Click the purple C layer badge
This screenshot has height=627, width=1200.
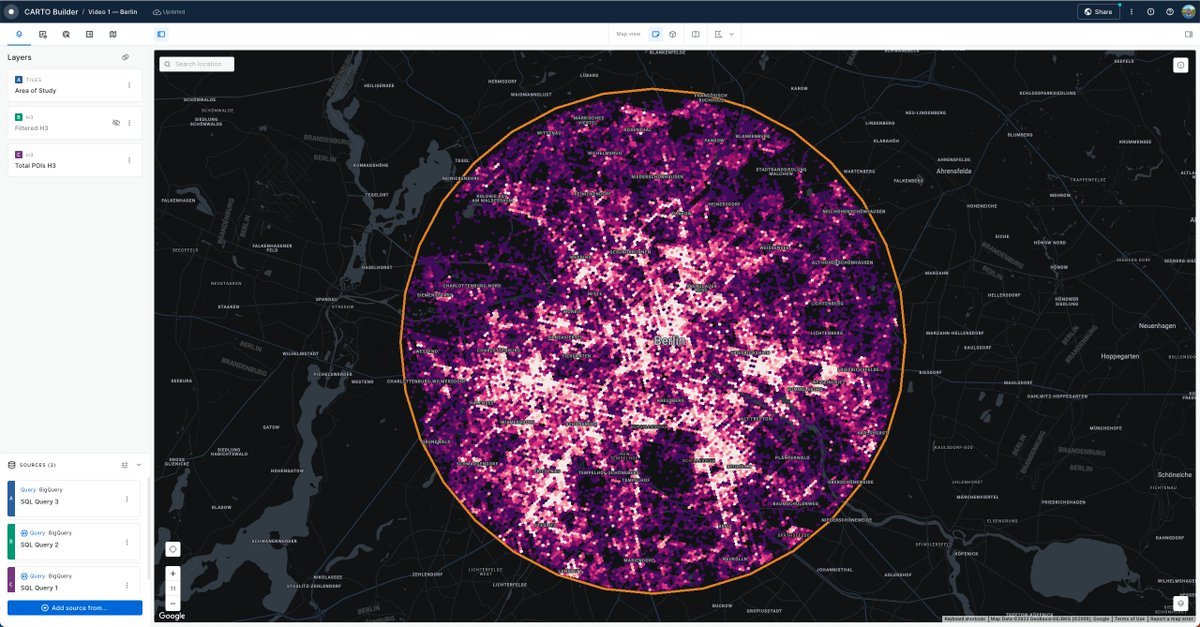[x=19, y=154]
